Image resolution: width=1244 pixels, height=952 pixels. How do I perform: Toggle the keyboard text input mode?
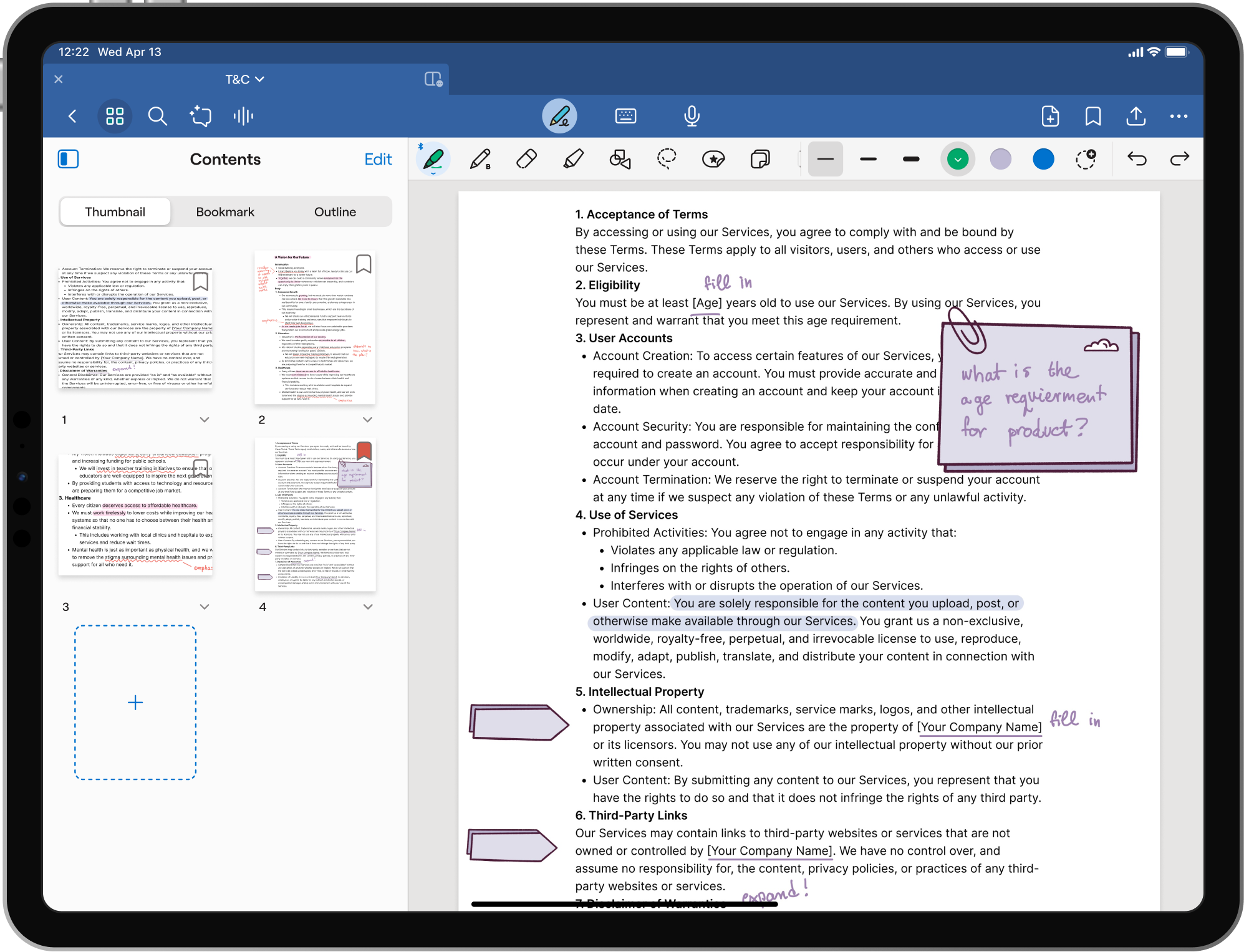[625, 116]
